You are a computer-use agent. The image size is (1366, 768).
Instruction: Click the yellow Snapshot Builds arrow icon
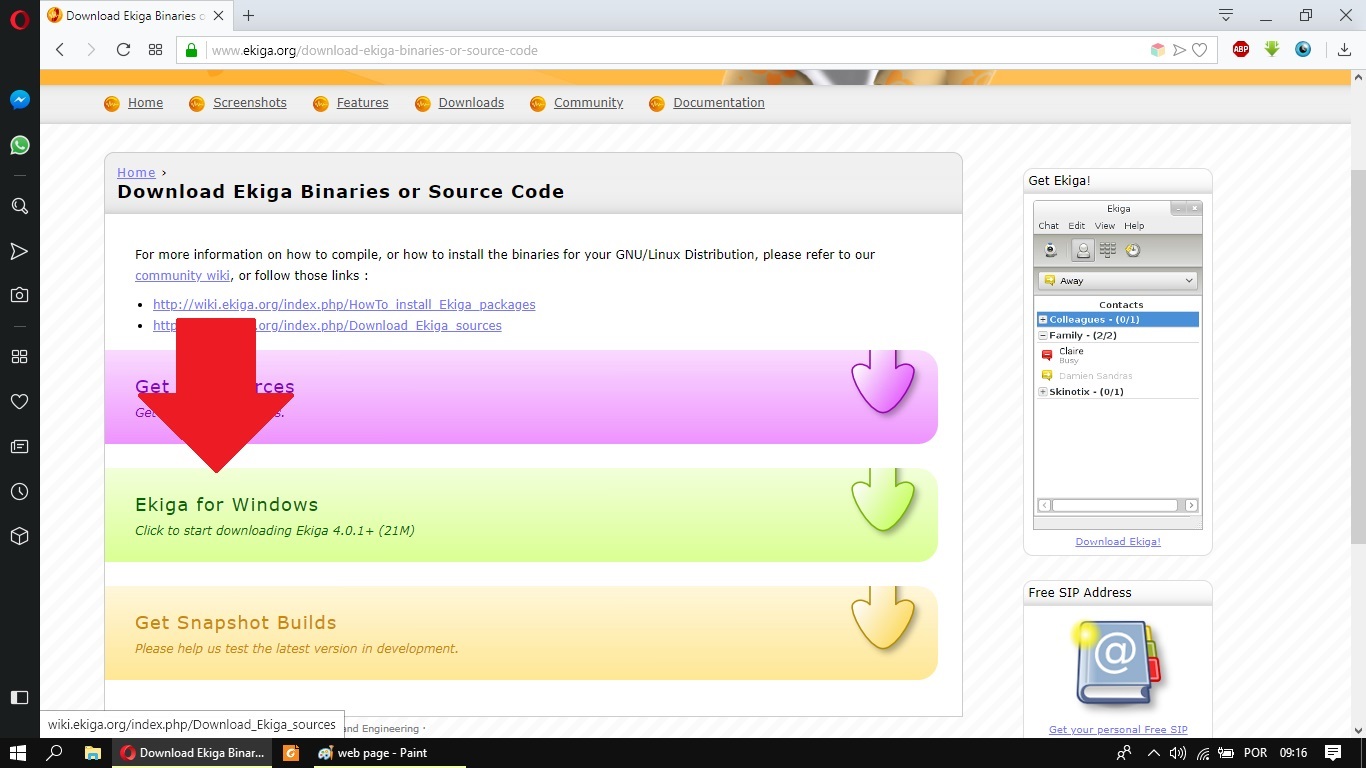point(883,617)
